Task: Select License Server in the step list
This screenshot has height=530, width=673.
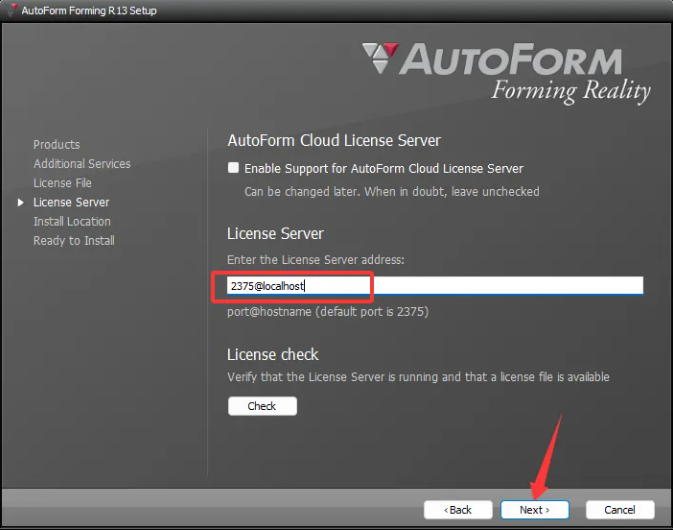Action: pyautogui.click(x=71, y=202)
